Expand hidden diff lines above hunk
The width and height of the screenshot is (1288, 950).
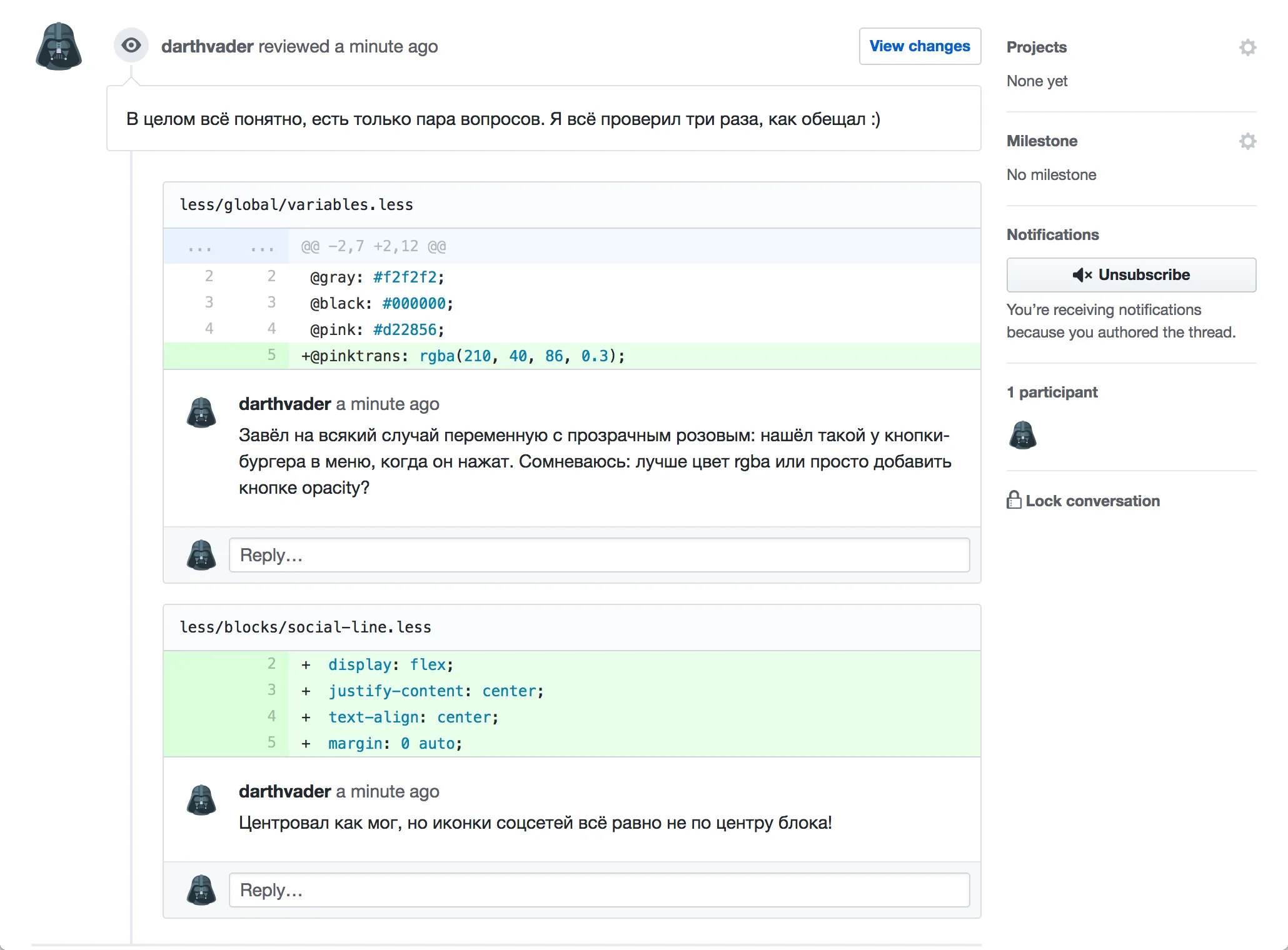[x=200, y=247]
